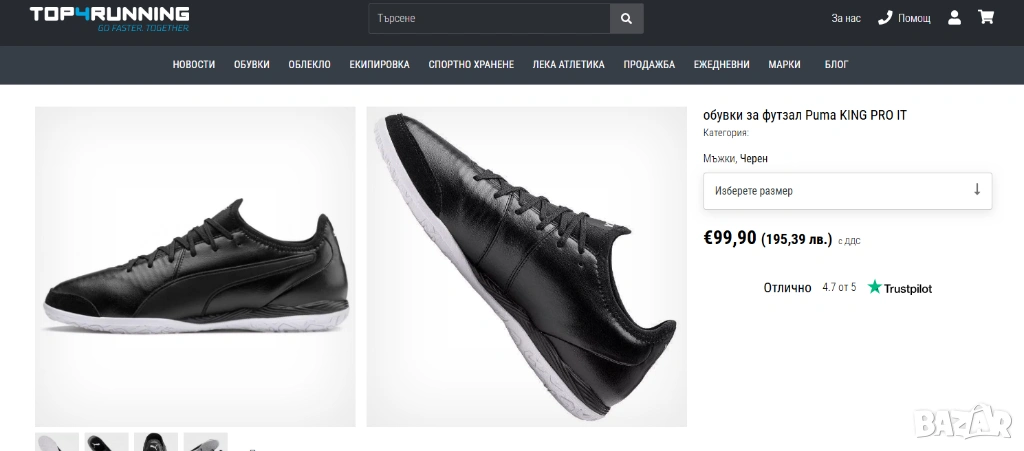Select СПОРТНО ХРАНЕНЕ in navigation
The width and height of the screenshot is (1024, 451).
click(x=471, y=65)
